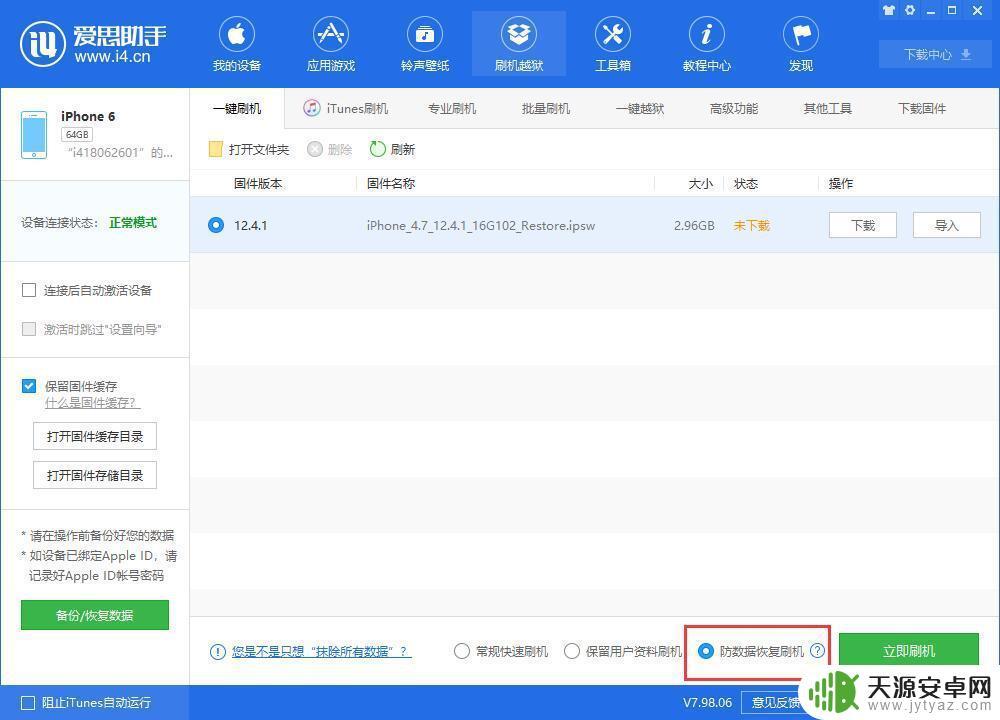Toggle 保留固件缓存 checkbox
The width and height of the screenshot is (1000, 720).
(29, 386)
